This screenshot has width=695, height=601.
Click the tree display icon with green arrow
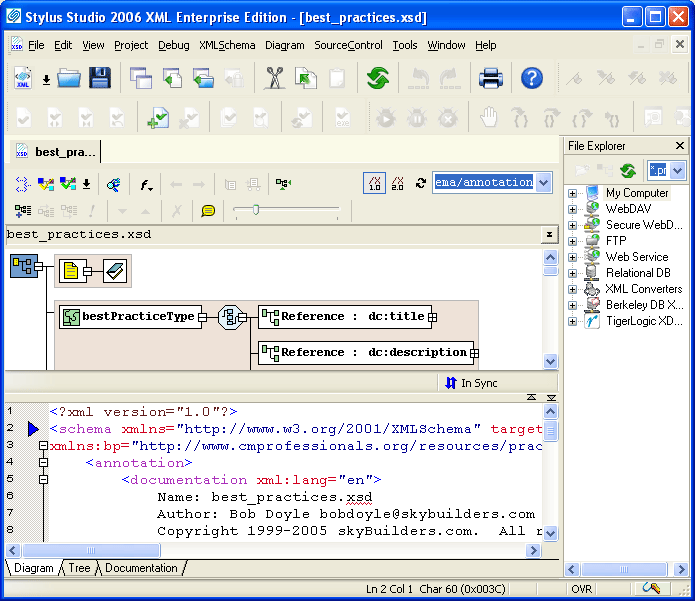(283, 183)
